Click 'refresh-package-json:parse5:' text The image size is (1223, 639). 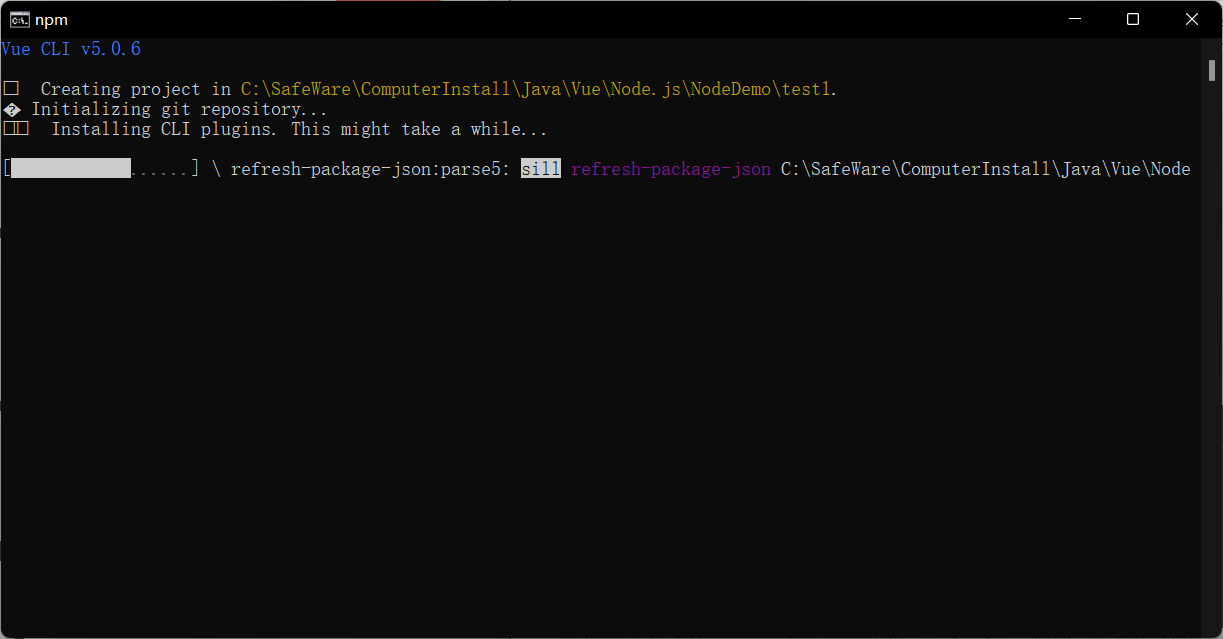[371, 169]
